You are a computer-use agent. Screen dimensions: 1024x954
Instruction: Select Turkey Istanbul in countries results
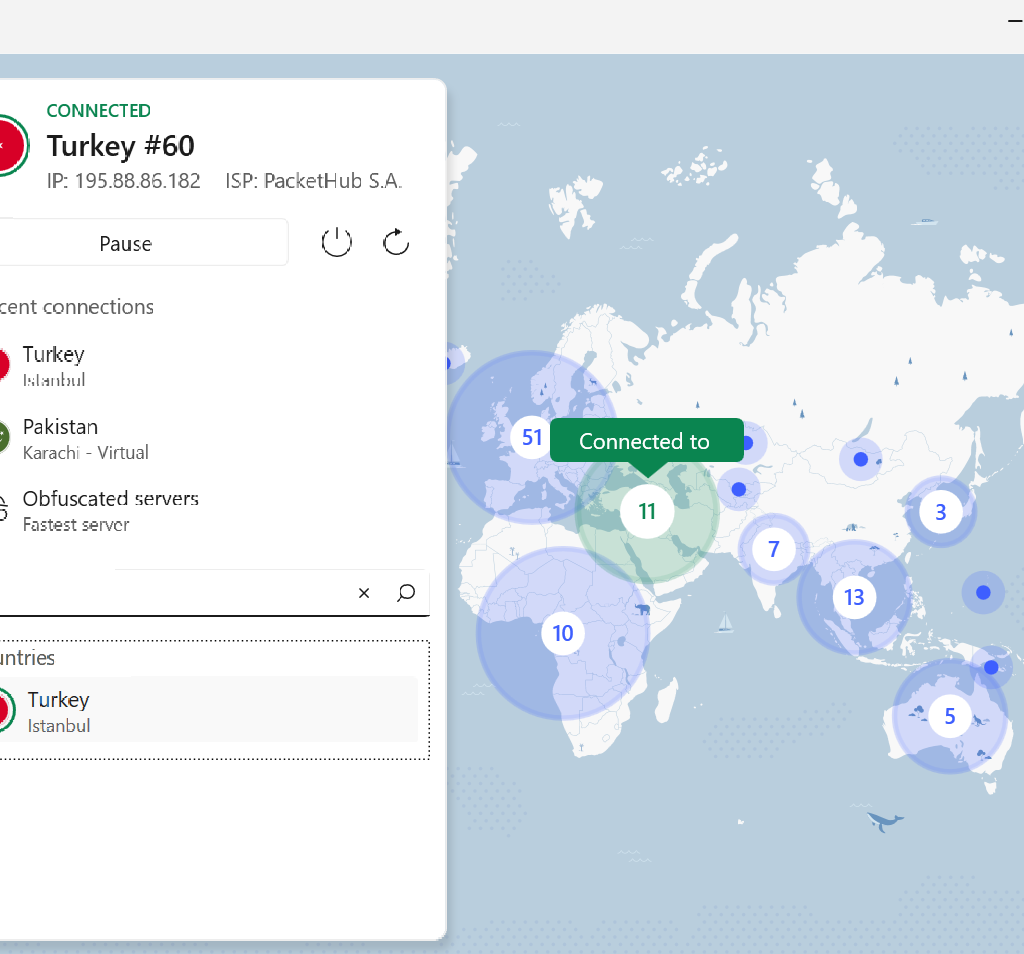click(x=208, y=710)
